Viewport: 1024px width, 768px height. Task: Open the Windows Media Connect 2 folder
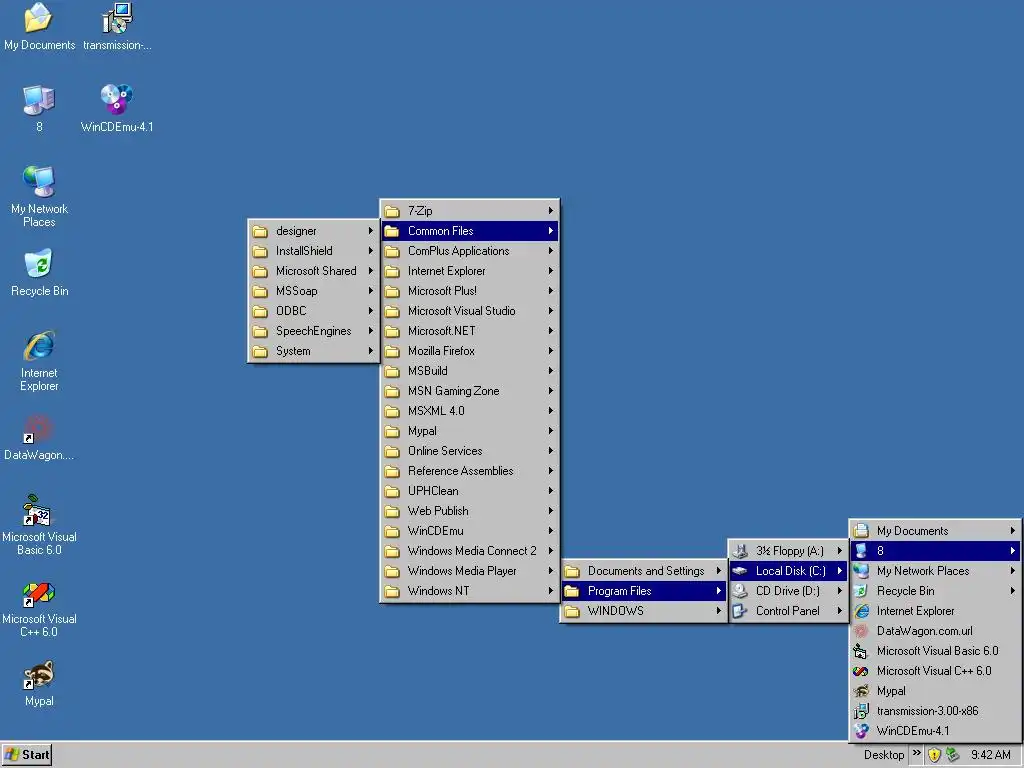click(x=470, y=551)
